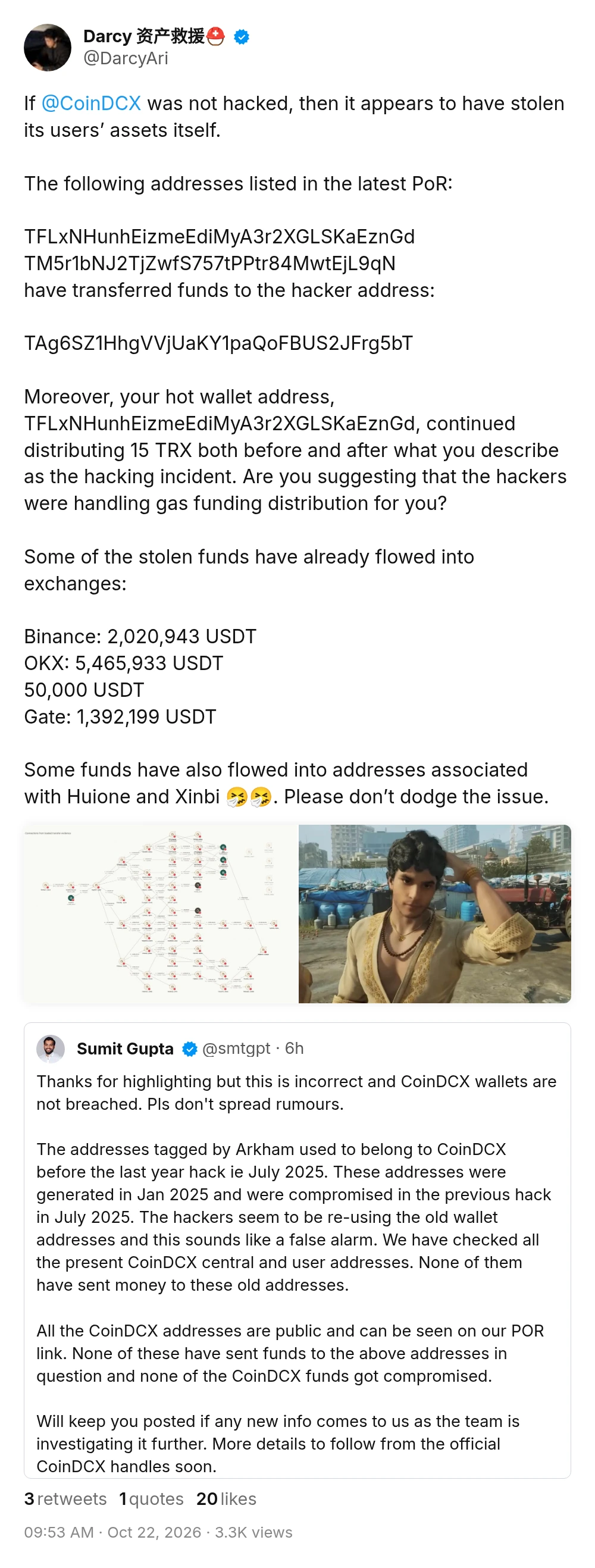Click the hacker address TAg6SZ1Hhg text

pyautogui.click(x=218, y=343)
